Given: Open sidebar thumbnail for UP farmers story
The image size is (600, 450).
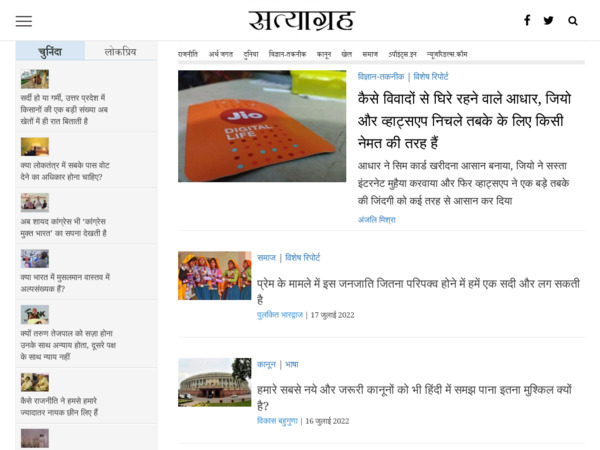Looking at the screenshot, I should [35, 79].
